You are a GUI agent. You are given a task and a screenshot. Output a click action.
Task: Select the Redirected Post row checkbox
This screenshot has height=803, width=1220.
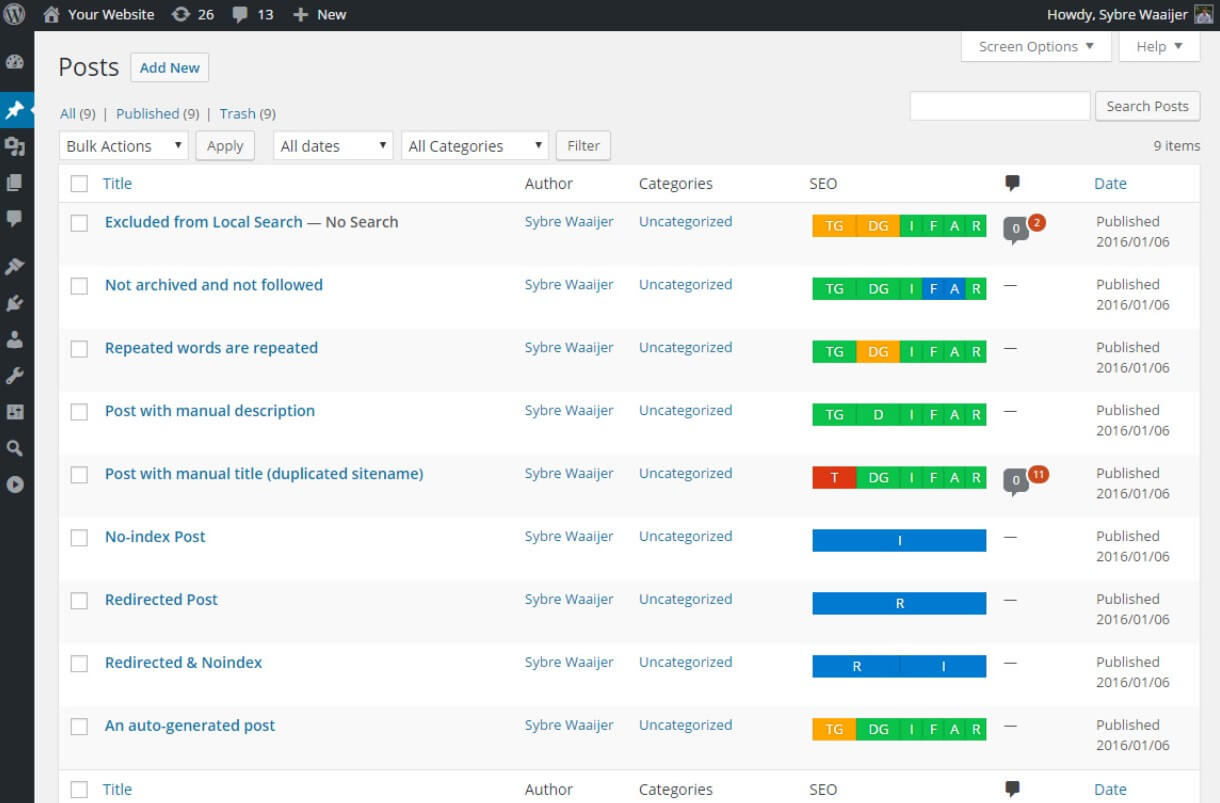(x=79, y=601)
